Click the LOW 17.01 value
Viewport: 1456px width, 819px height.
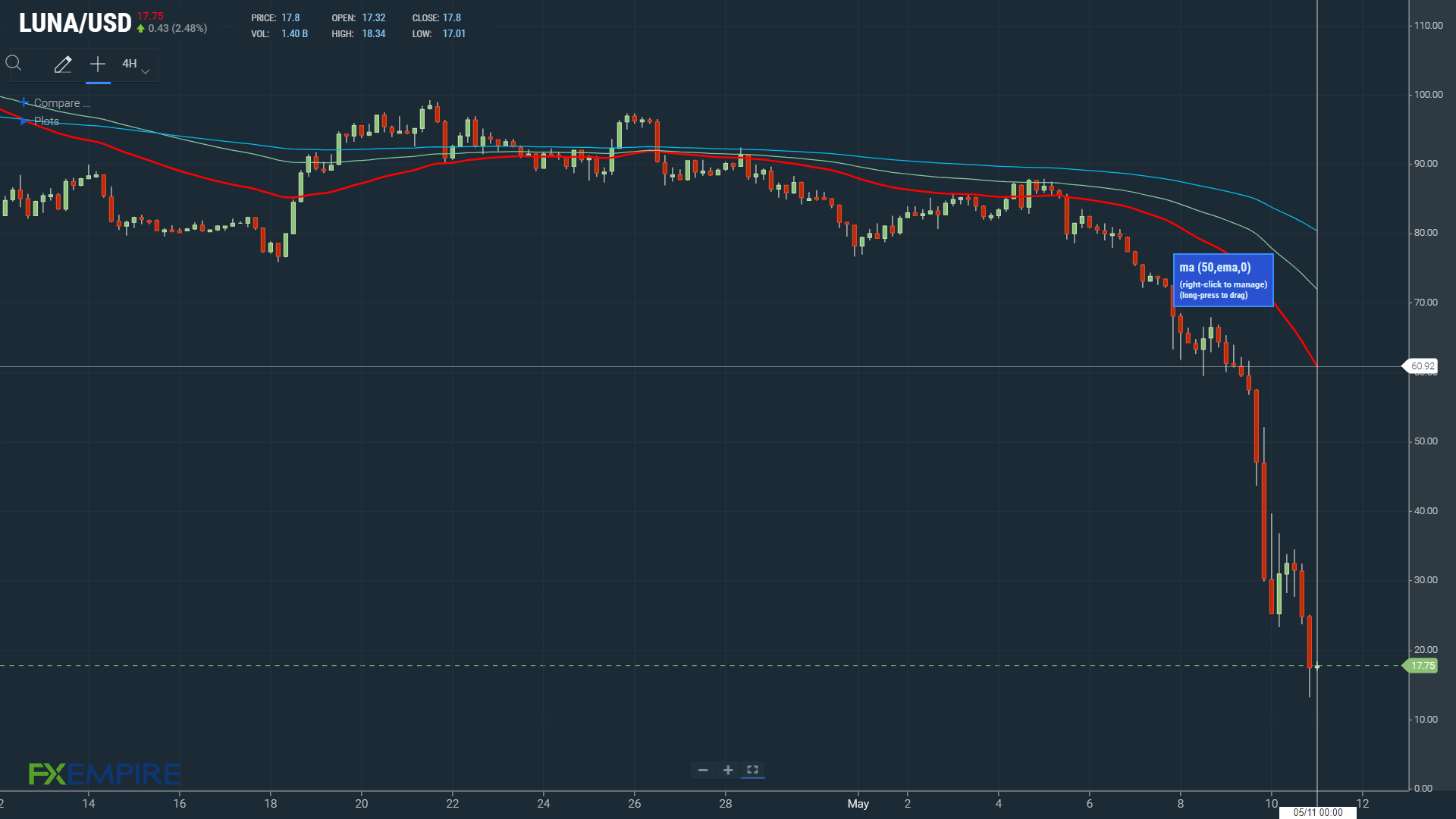(454, 34)
